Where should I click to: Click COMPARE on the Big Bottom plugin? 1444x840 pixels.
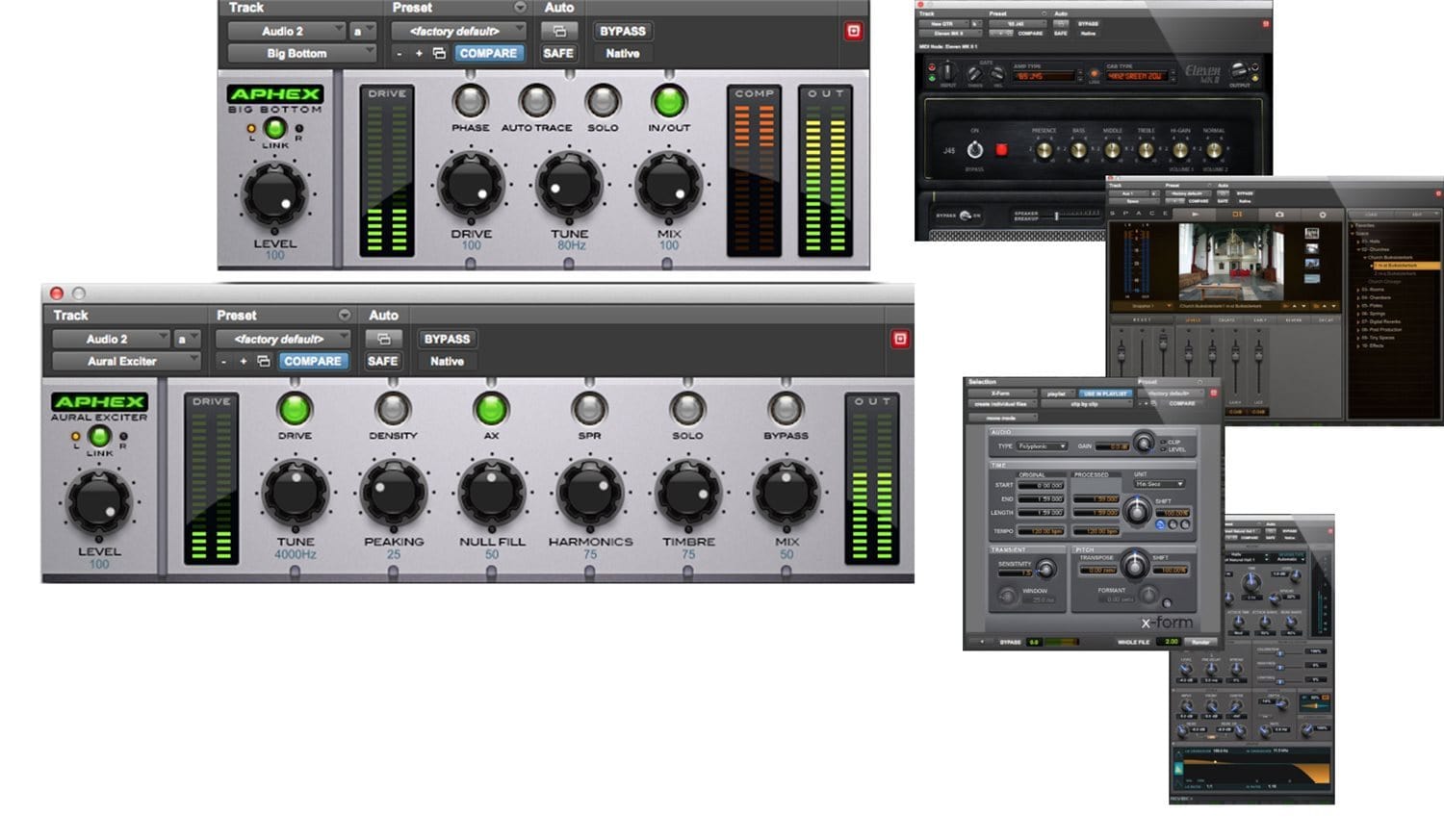point(488,53)
